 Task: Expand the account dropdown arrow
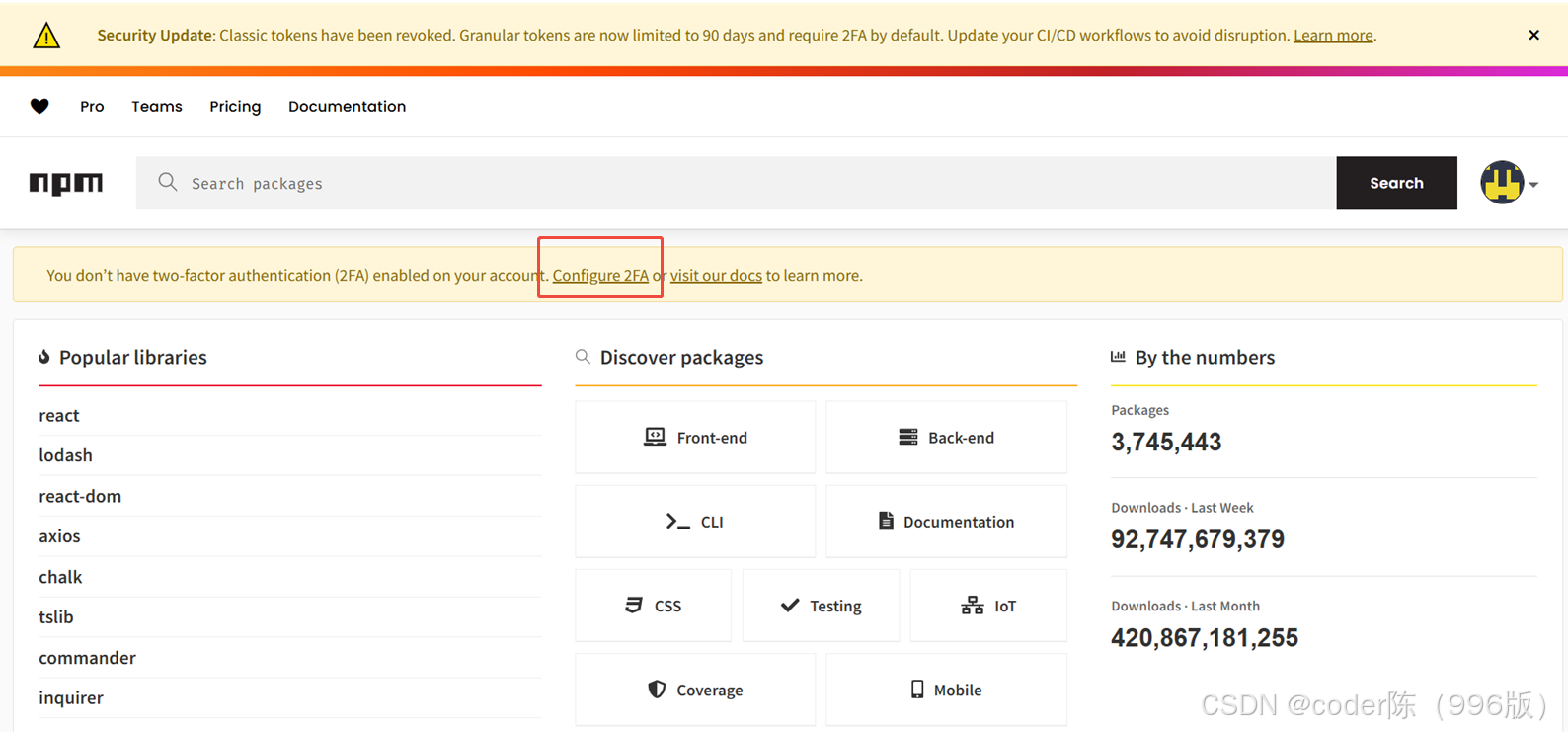pyautogui.click(x=1533, y=185)
